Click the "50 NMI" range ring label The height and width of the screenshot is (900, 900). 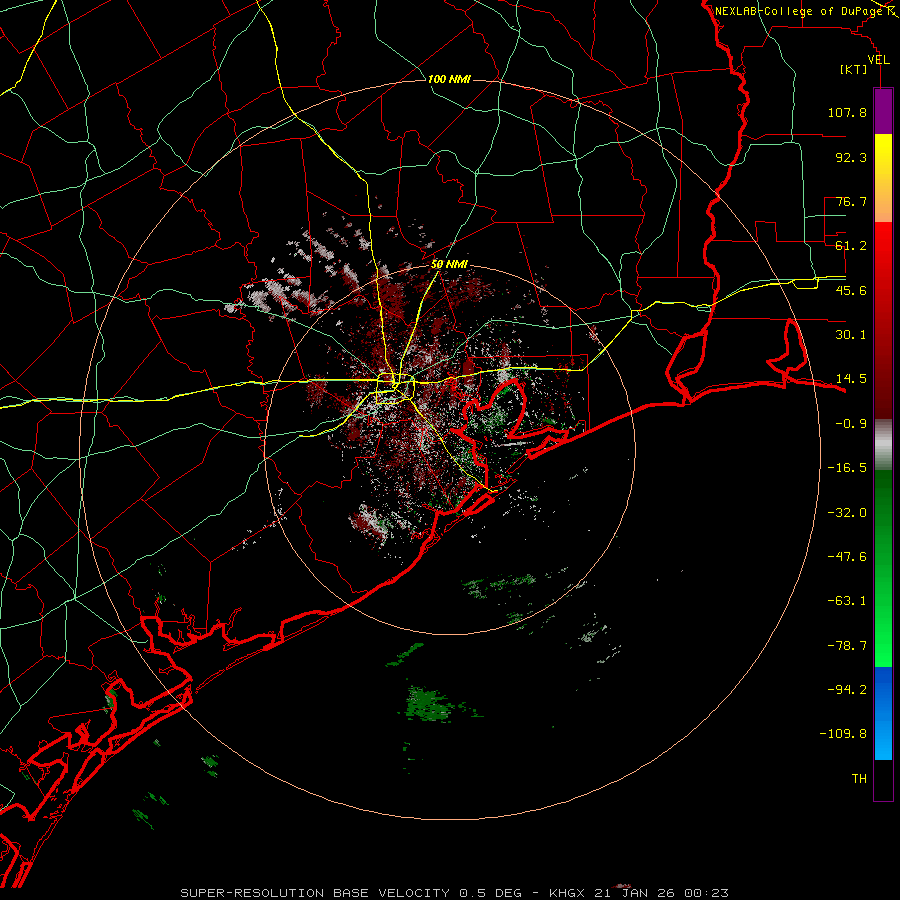tap(449, 265)
